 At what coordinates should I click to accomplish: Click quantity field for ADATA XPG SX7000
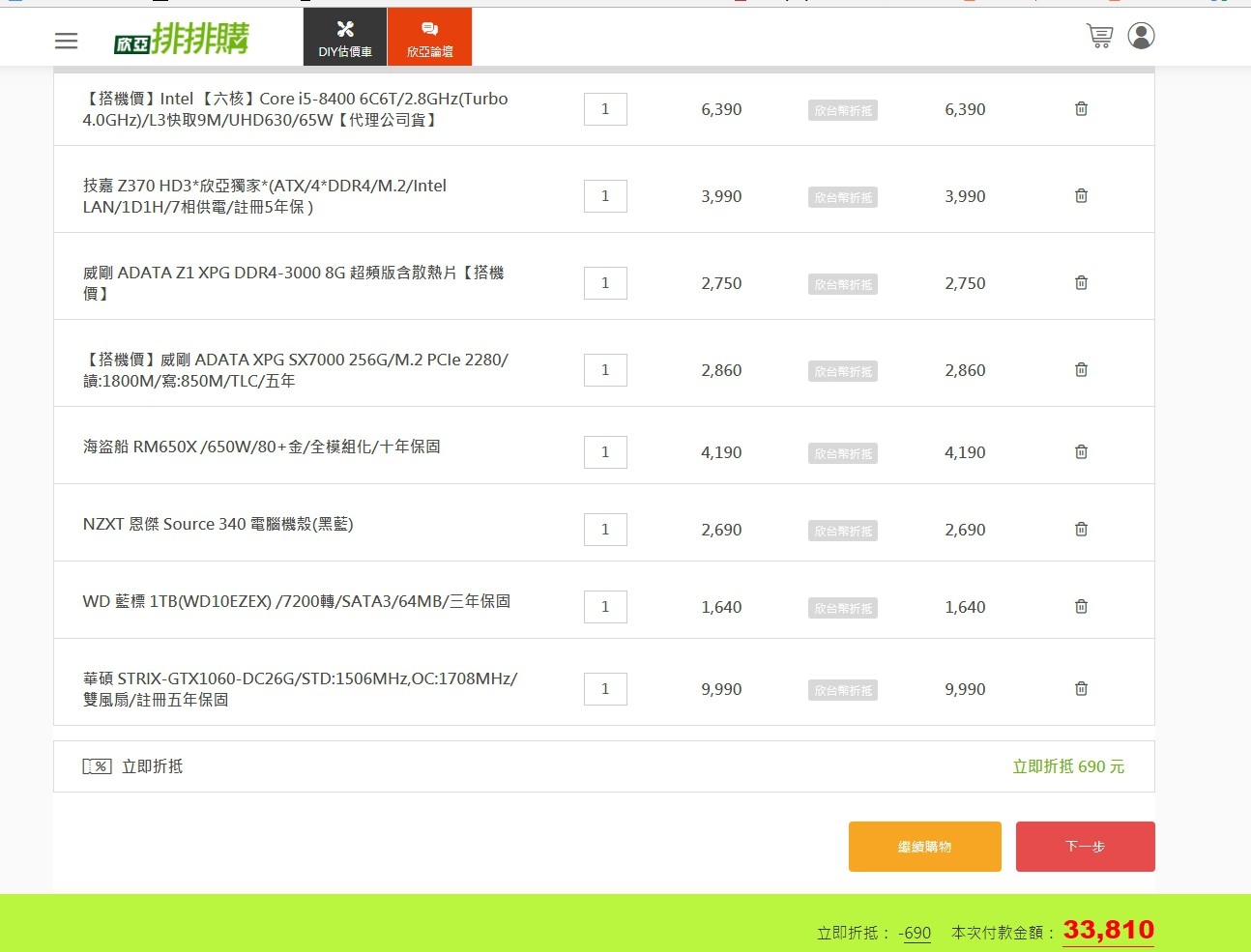coord(605,370)
